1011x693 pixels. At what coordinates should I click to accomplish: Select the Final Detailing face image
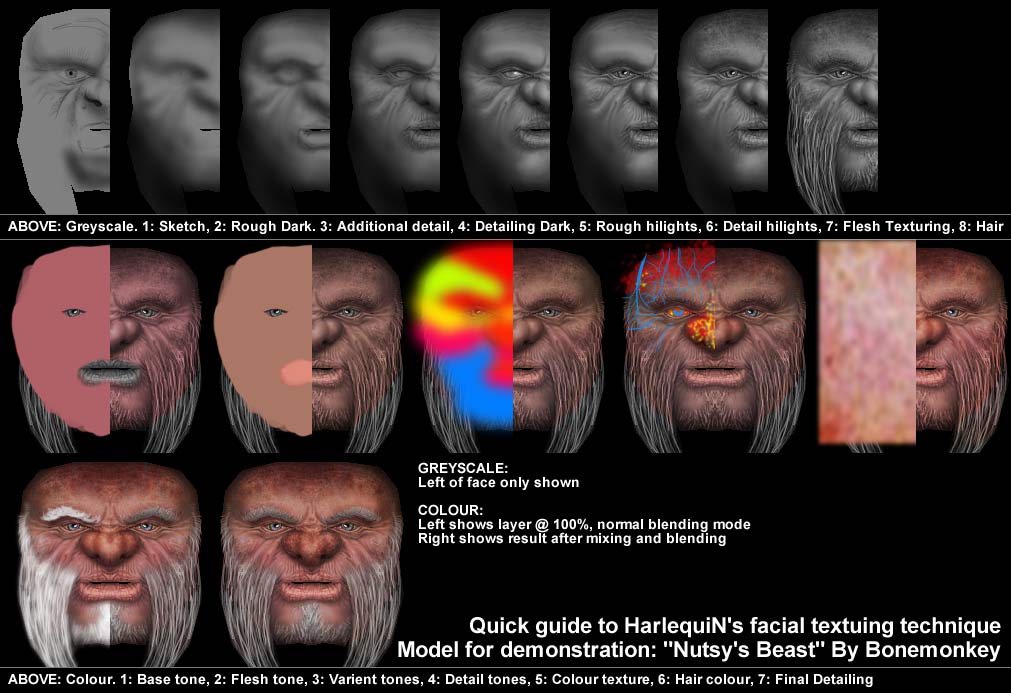tap(310, 560)
